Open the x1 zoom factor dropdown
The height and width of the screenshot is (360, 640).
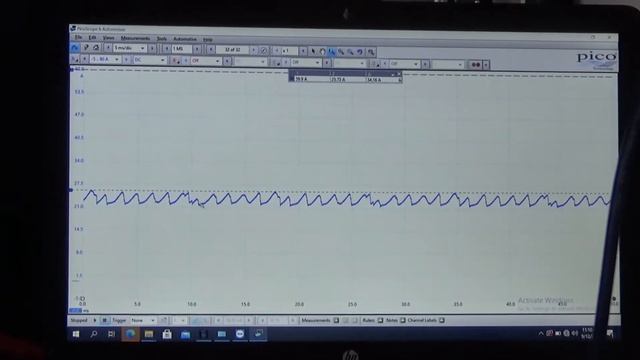tap(290, 51)
